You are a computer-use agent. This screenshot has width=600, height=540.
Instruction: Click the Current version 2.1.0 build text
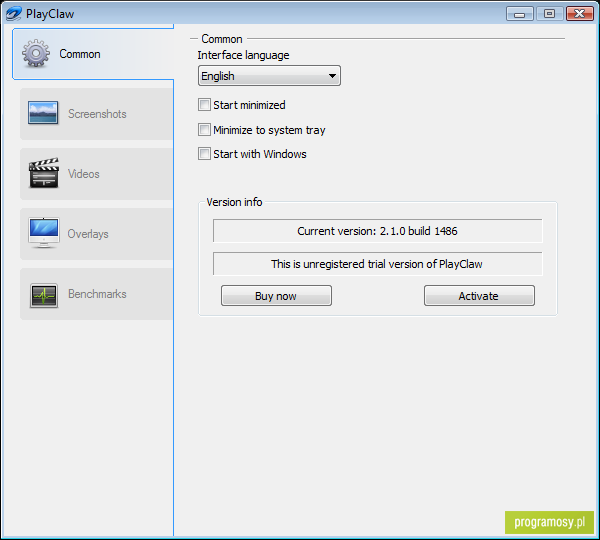[377, 231]
